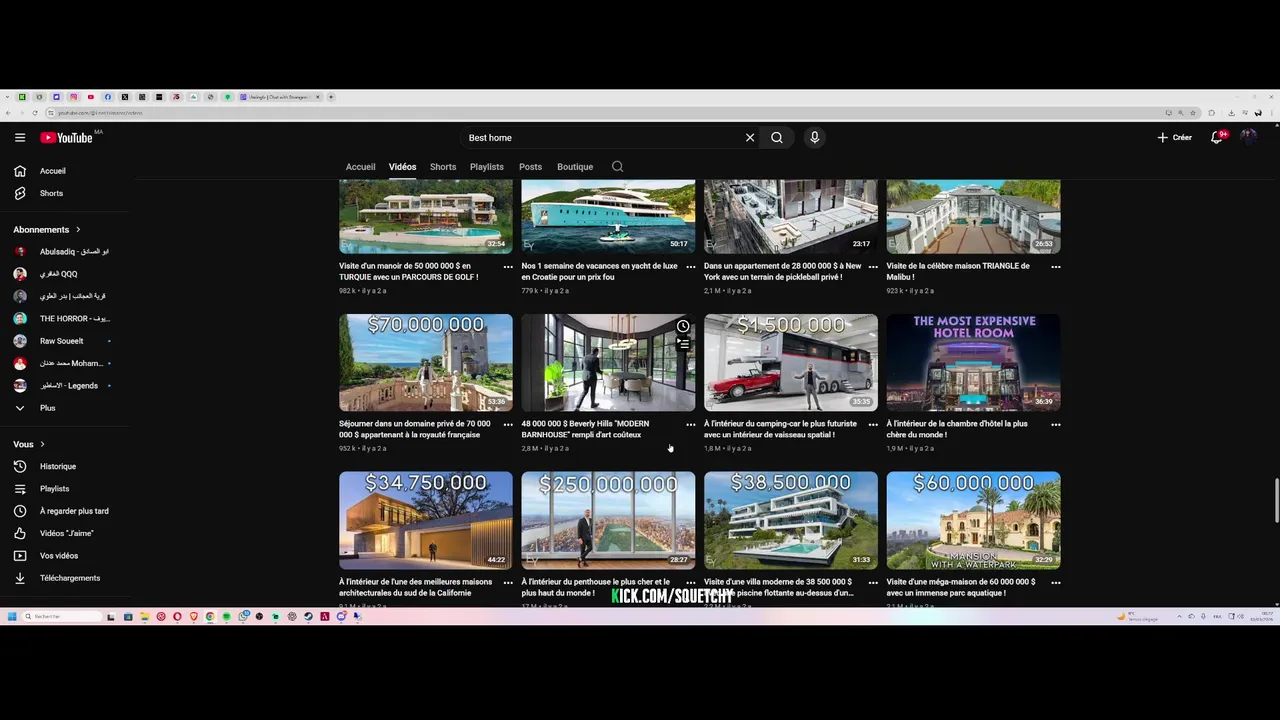The height and width of the screenshot is (720, 1280).
Task: Clear the search box with the X icon
Action: click(x=750, y=138)
